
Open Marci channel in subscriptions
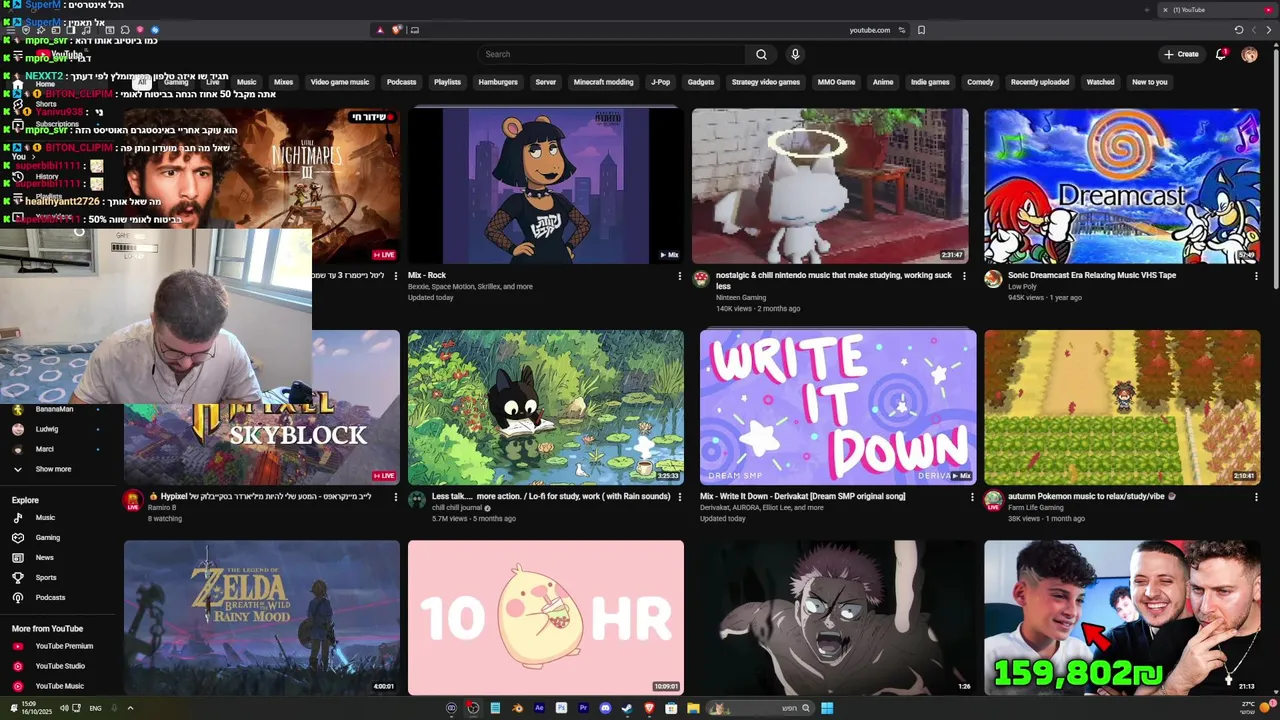[45, 449]
